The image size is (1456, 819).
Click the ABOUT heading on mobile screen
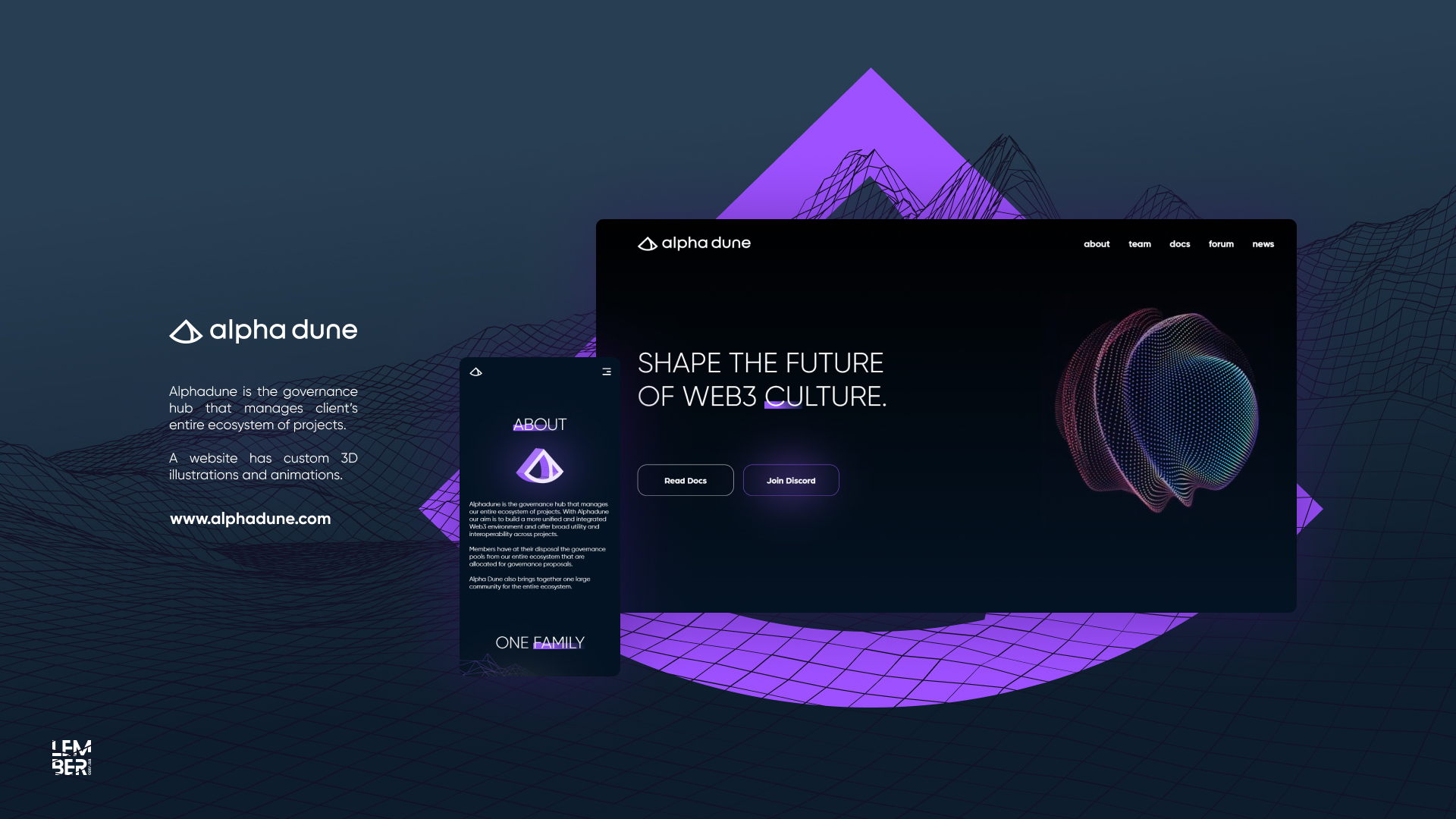540,425
